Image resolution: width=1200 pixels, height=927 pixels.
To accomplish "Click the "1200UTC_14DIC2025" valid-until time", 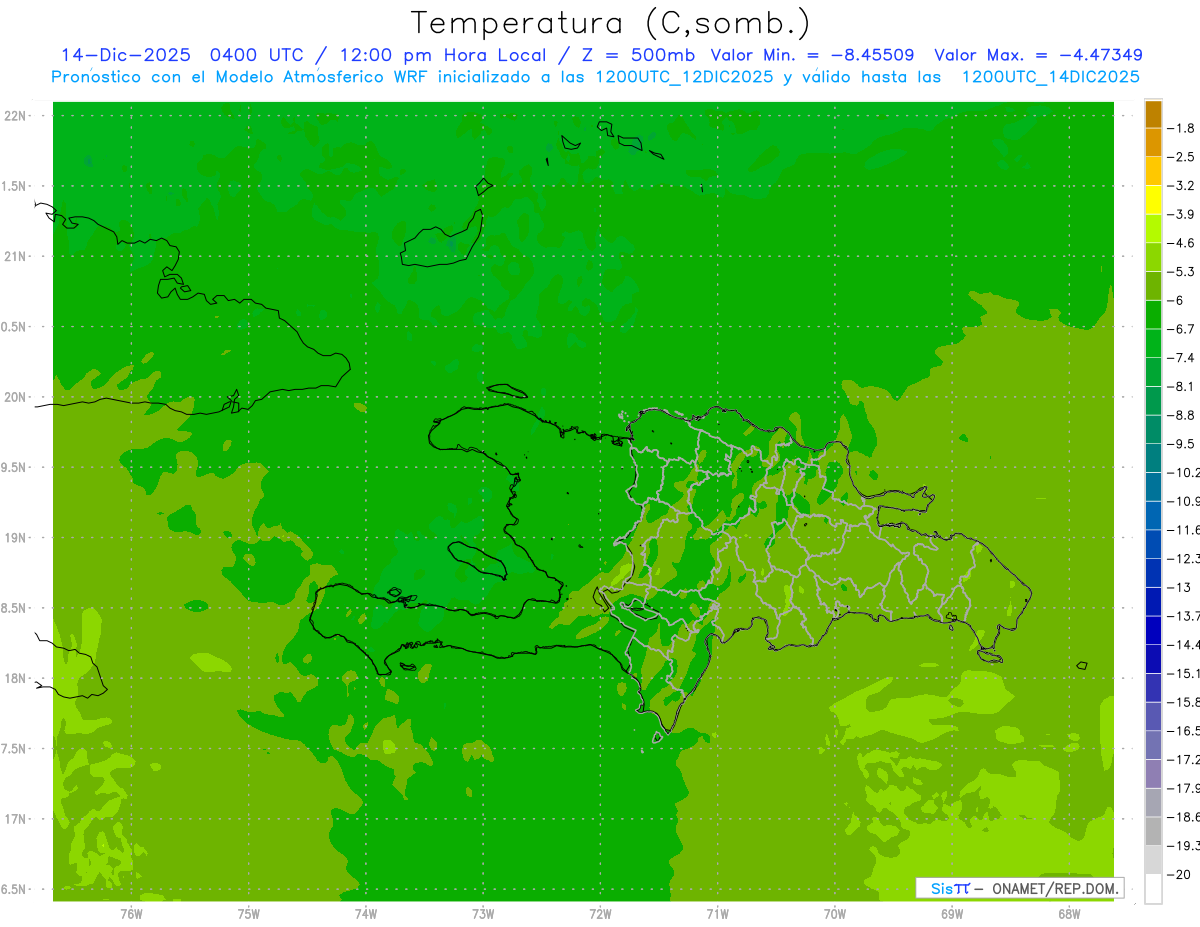I will pos(1050,77).
